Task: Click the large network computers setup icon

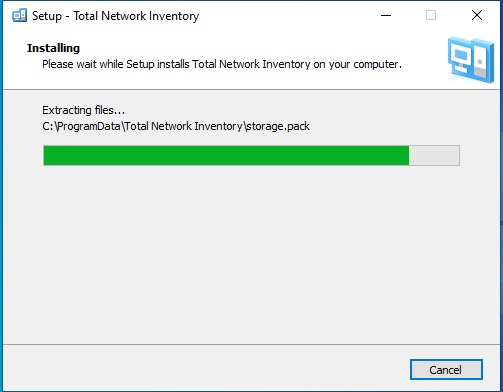Action: coord(471,60)
